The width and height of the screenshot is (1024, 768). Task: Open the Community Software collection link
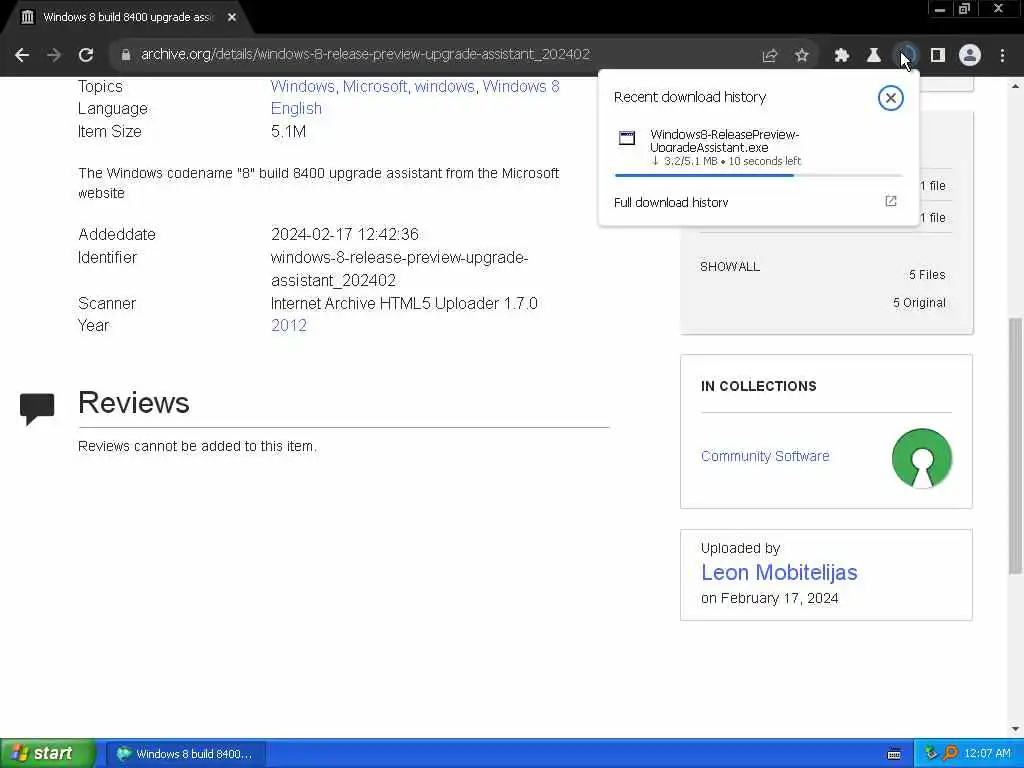click(765, 456)
